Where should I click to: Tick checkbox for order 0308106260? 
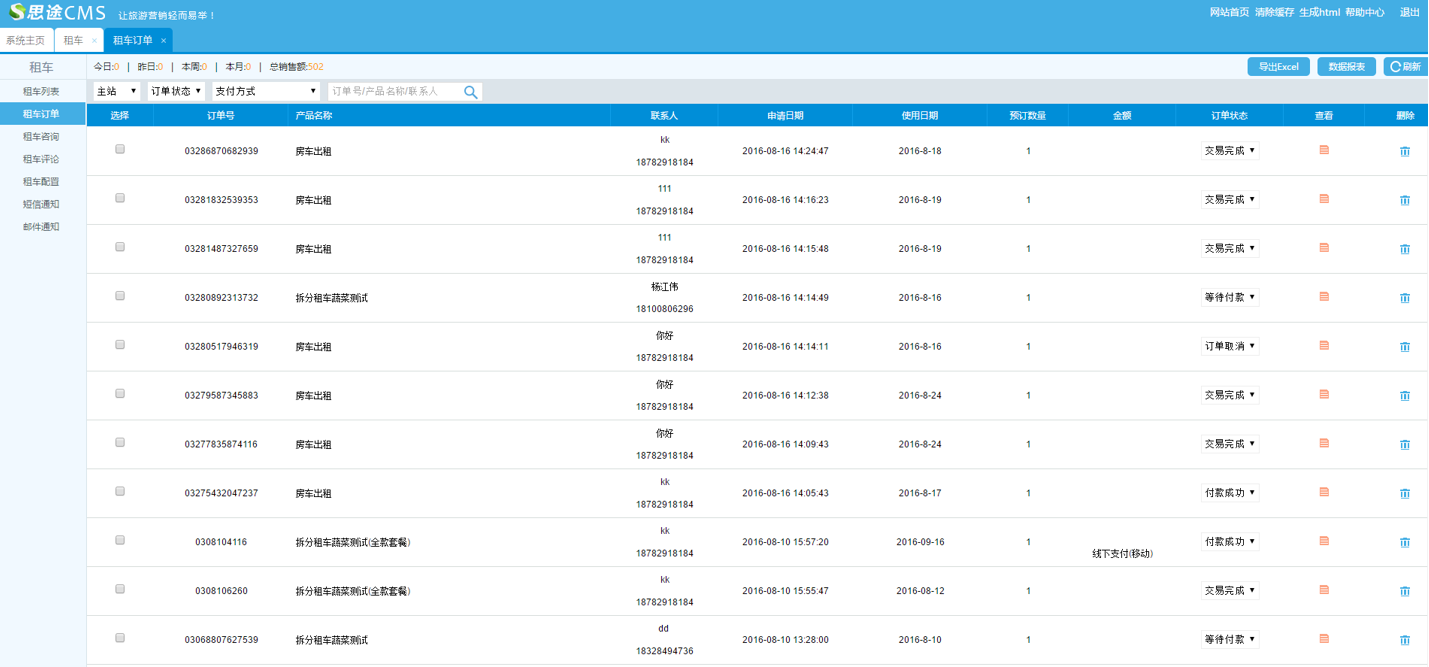coord(120,589)
